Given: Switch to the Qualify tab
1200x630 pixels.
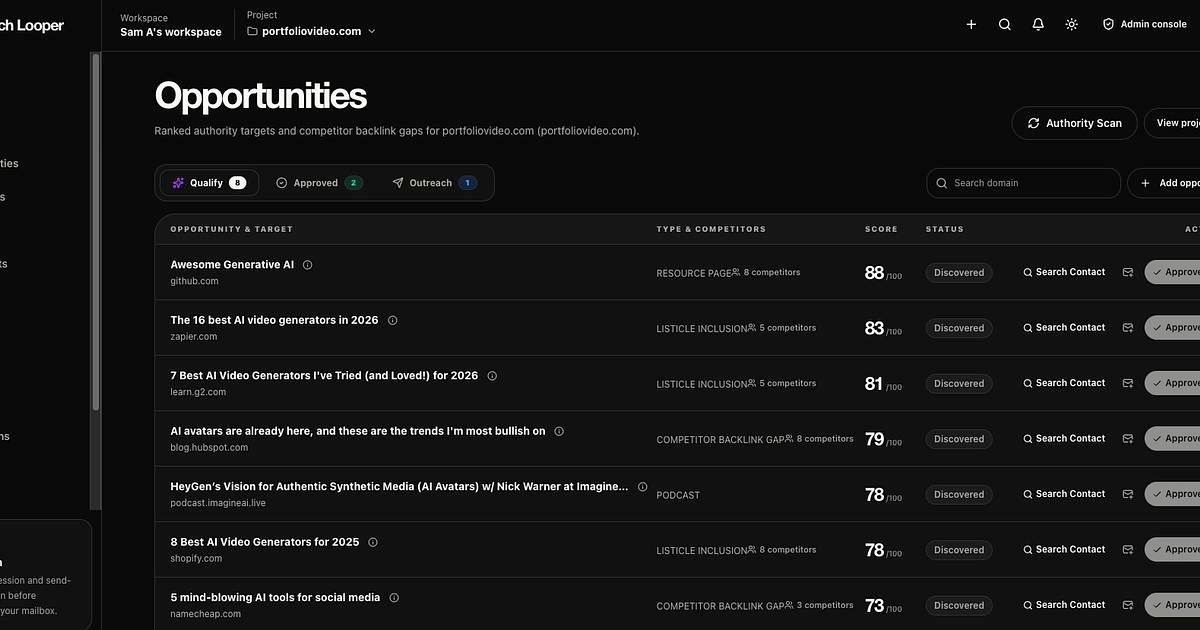Looking at the screenshot, I should (x=209, y=183).
